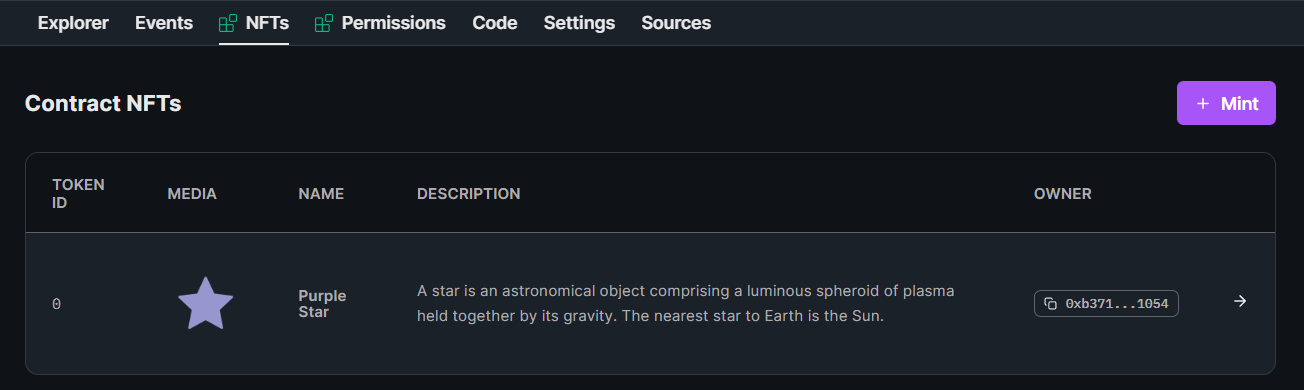
Task: Select the NFTs tab label
Action: coord(267,22)
